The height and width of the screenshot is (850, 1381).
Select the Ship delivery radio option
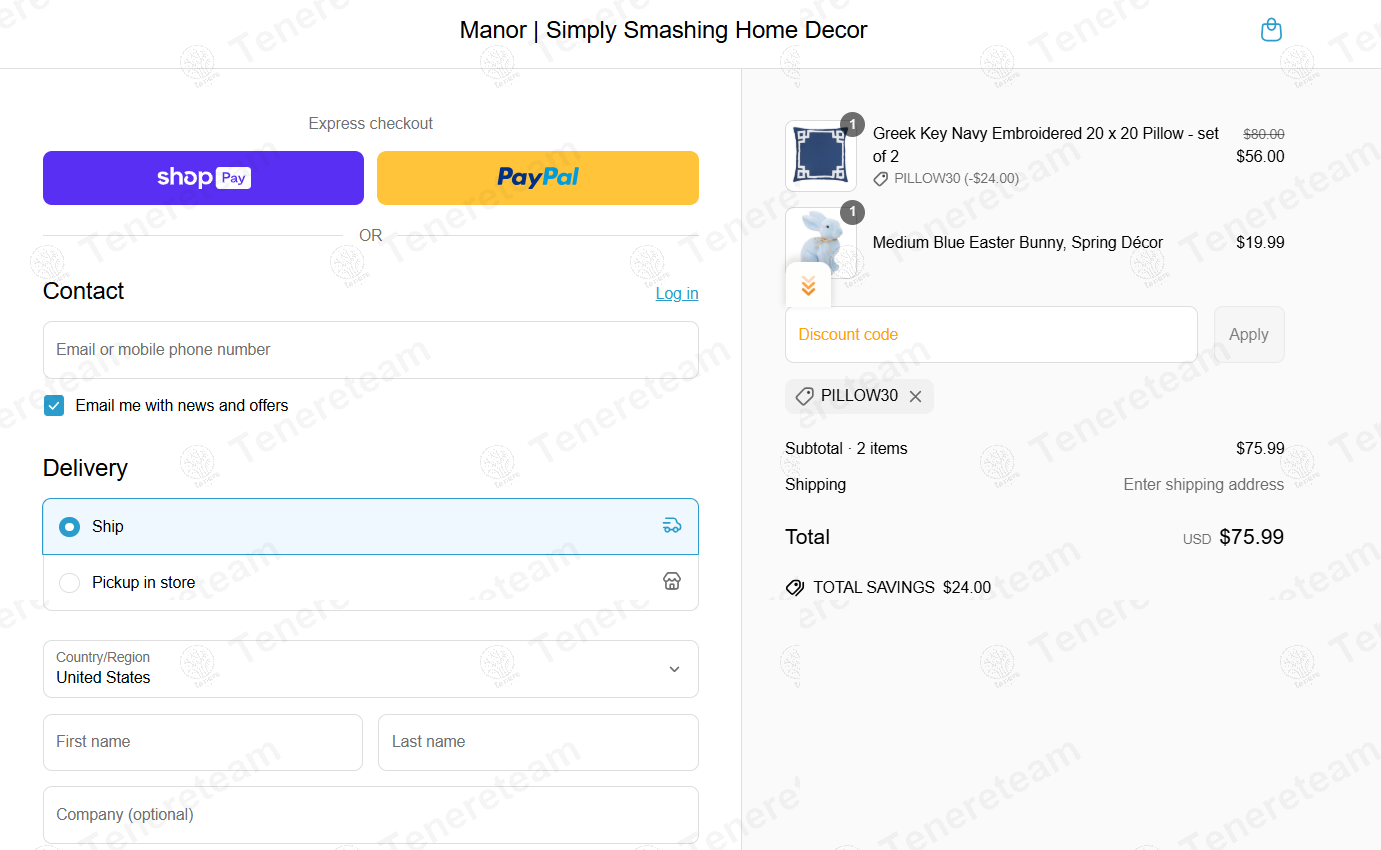coord(69,526)
